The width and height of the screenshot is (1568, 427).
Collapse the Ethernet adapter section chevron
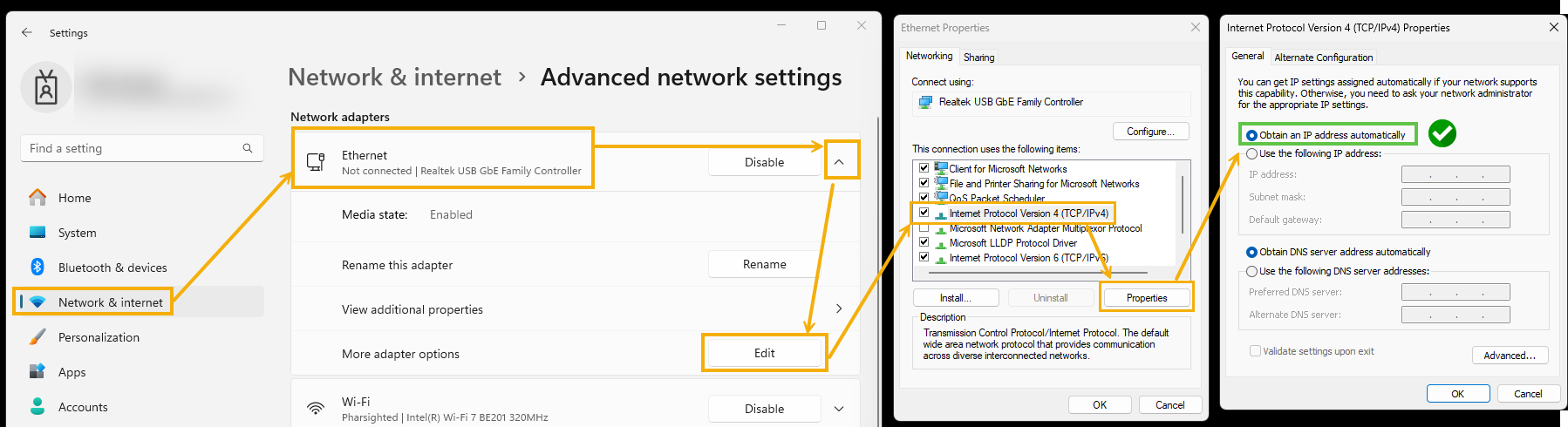click(x=839, y=162)
